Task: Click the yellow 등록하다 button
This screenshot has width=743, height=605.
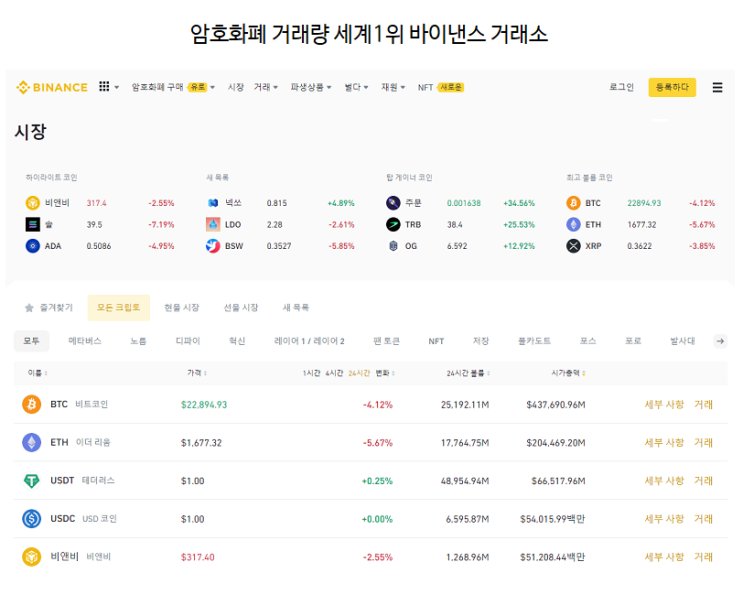Action: click(672, 87)
